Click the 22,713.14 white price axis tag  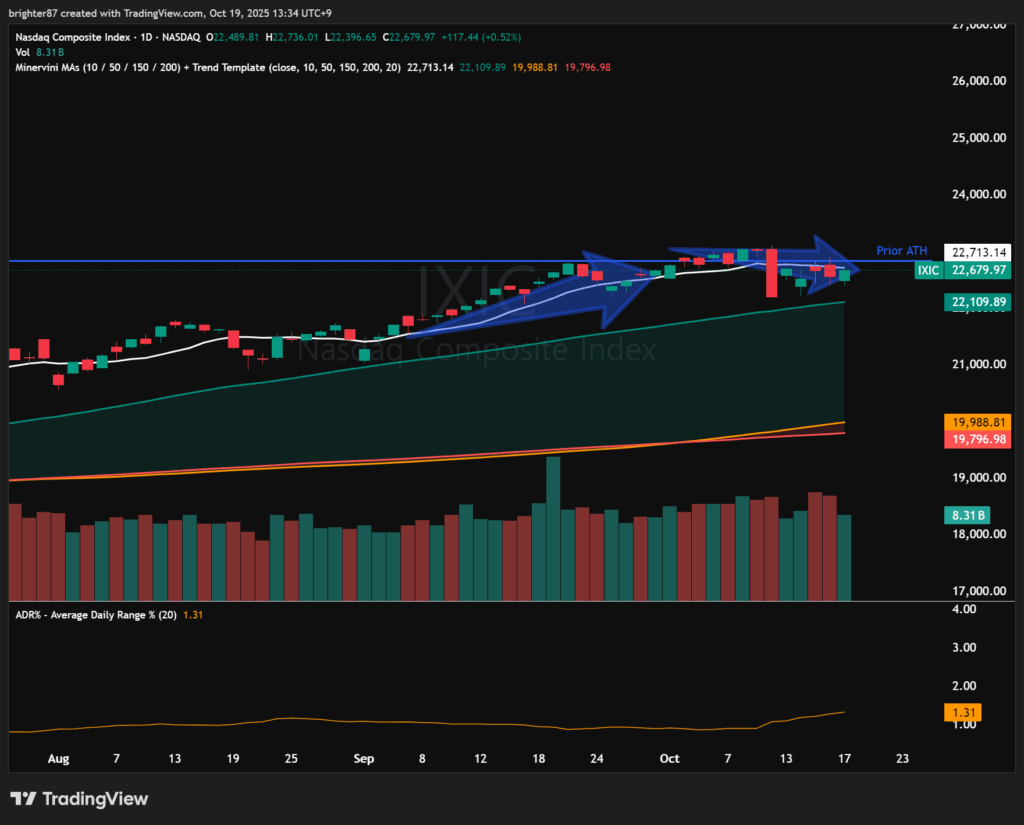(979, 252)
